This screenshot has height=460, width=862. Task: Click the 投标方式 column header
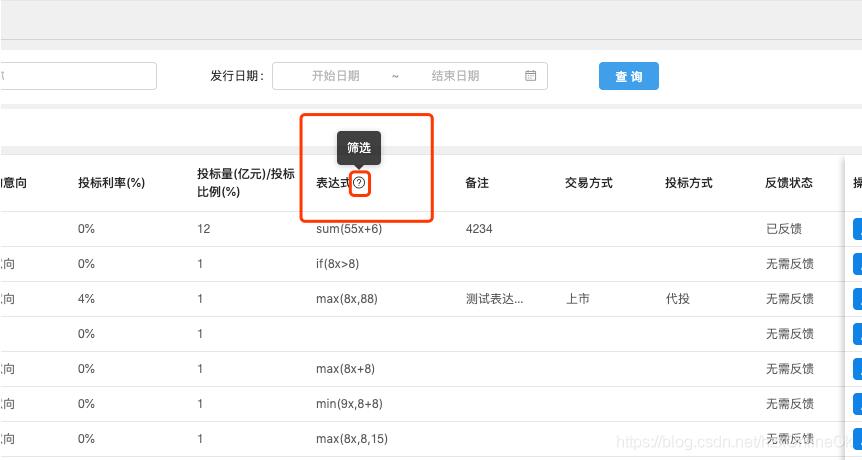[688, 182]
